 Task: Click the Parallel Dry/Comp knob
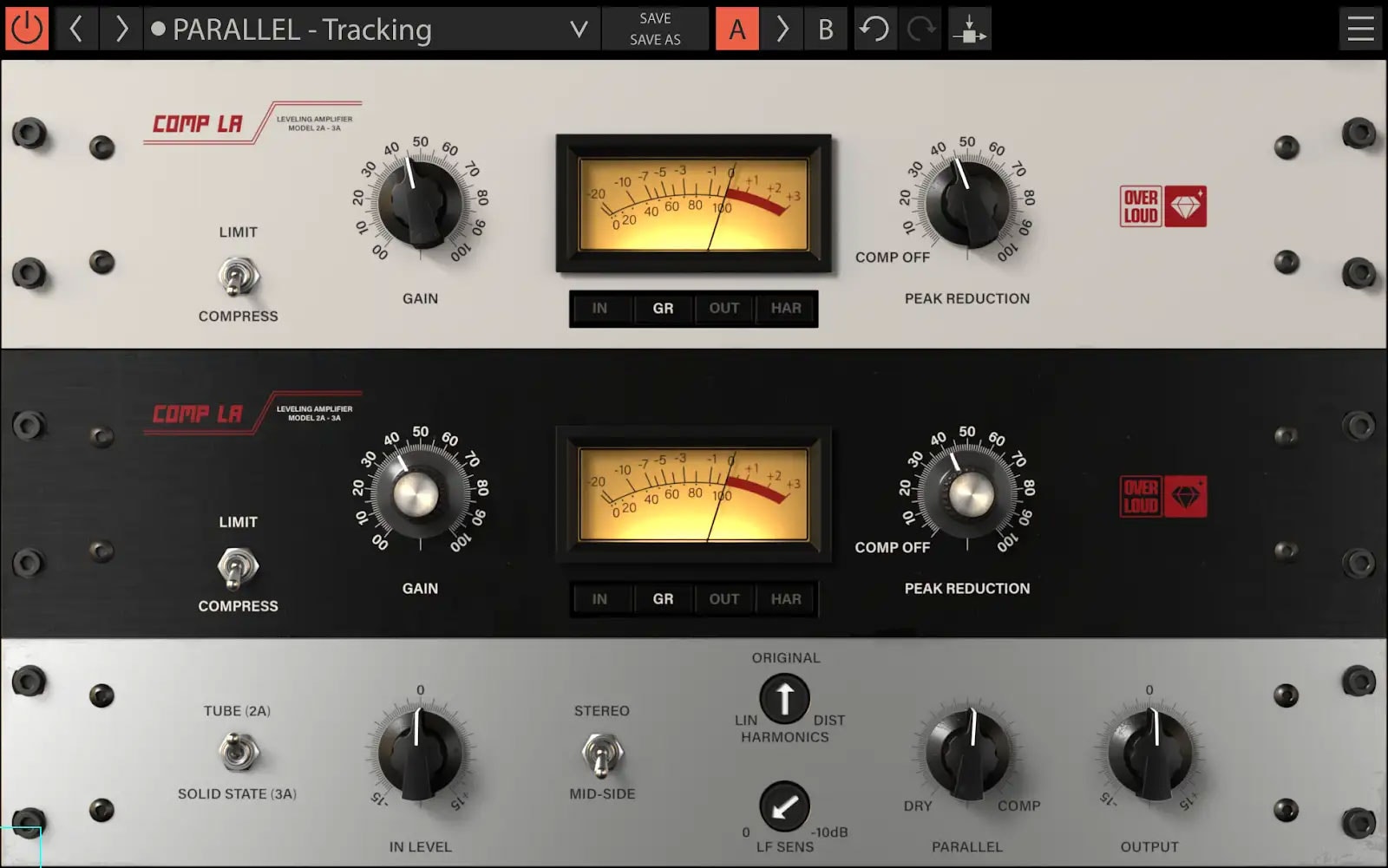(x=967, y=753)
